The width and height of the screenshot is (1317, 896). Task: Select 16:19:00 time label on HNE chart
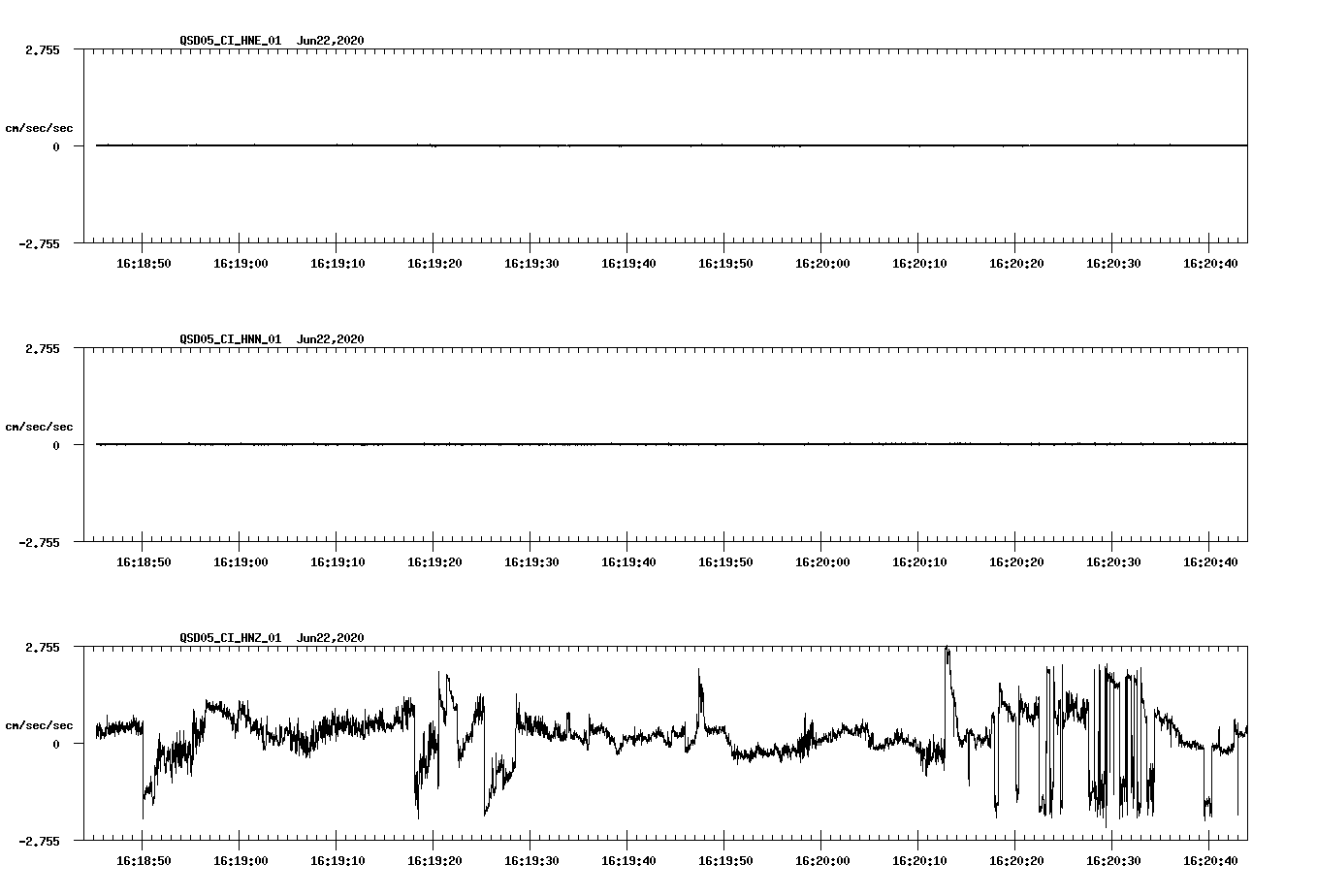(x=241, y=263)
